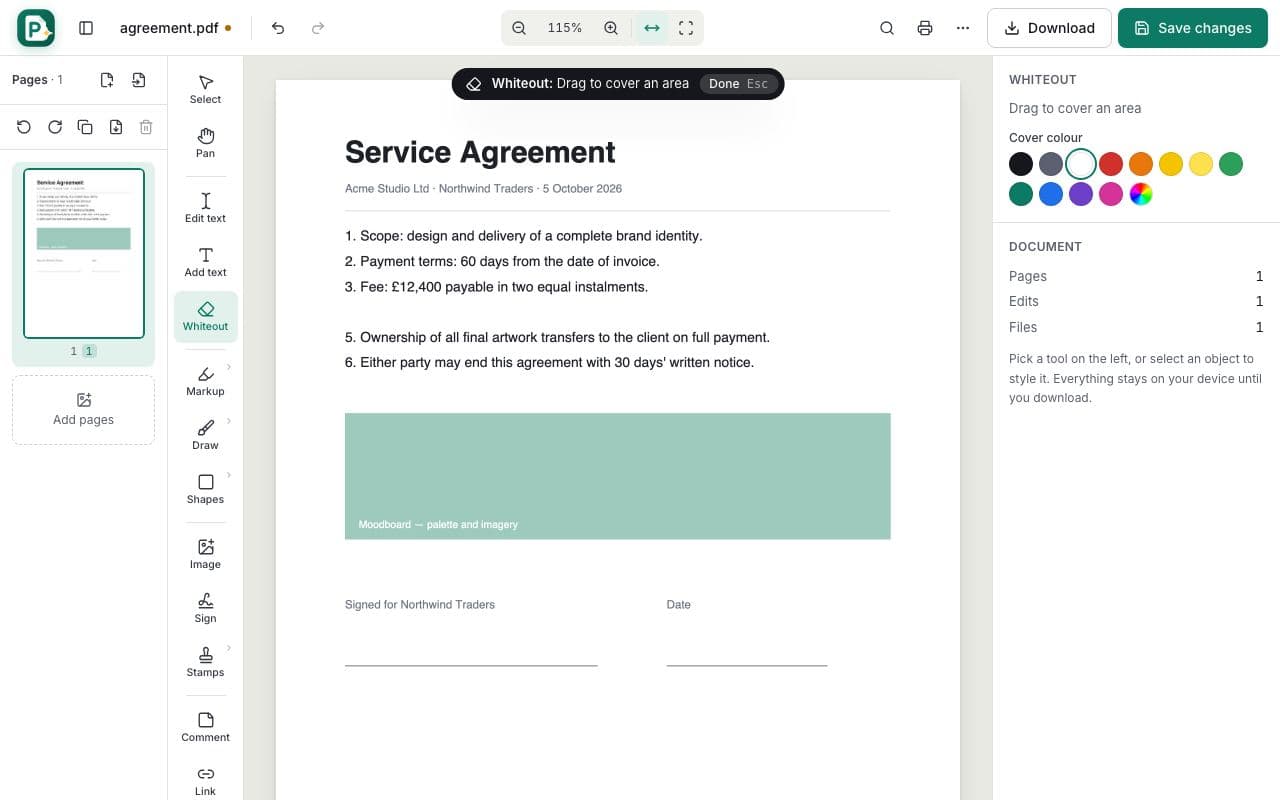Undo the last edit in top toolbar
1280x800 pixels.
(278, 28)
